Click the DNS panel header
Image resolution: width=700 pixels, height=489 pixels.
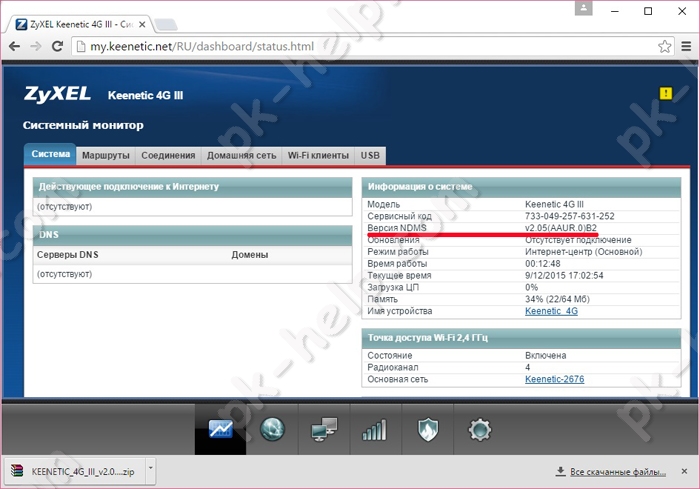[192, 234]
